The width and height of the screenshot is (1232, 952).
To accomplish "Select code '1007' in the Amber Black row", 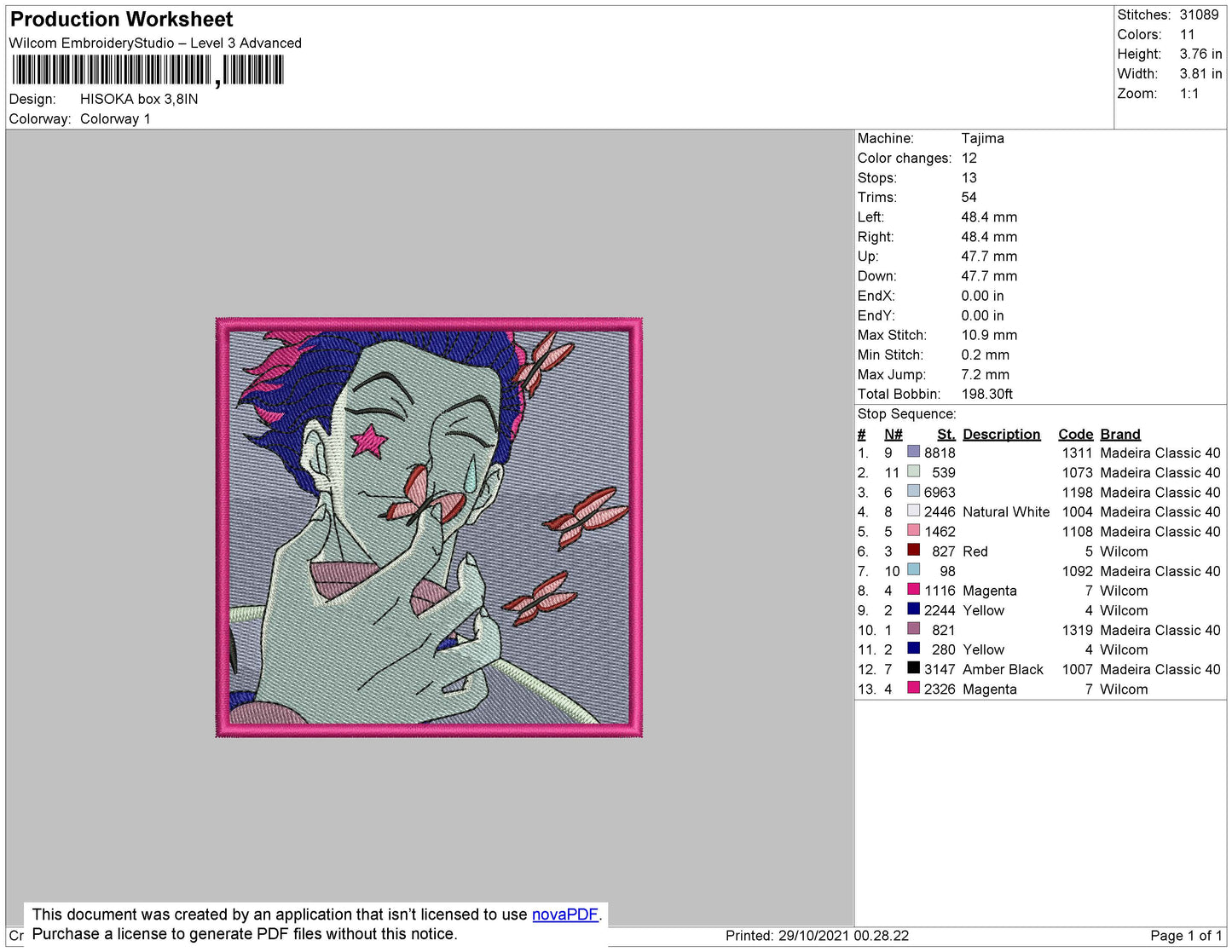I will pyautogui.click(x=1078, y=669).
